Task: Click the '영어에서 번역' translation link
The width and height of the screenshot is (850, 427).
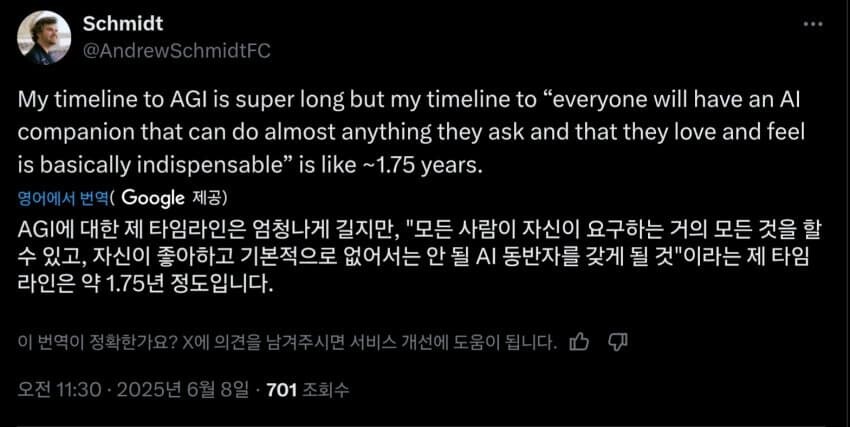Action: click(63, 197)
